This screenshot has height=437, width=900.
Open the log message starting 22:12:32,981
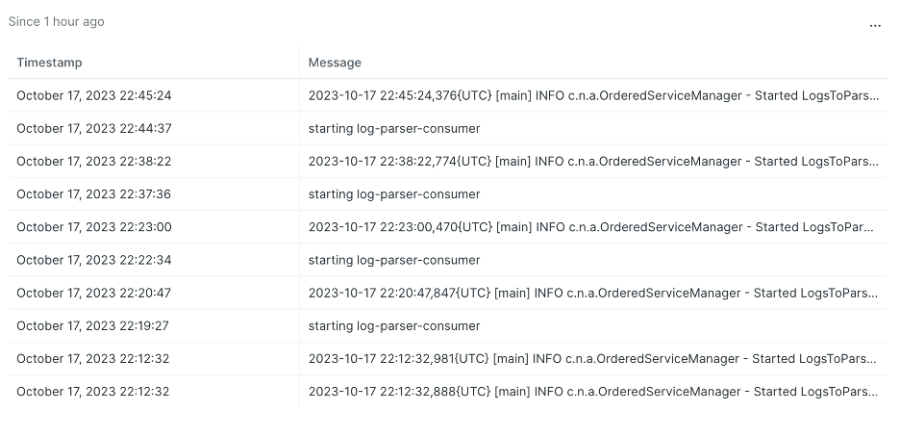593,359
